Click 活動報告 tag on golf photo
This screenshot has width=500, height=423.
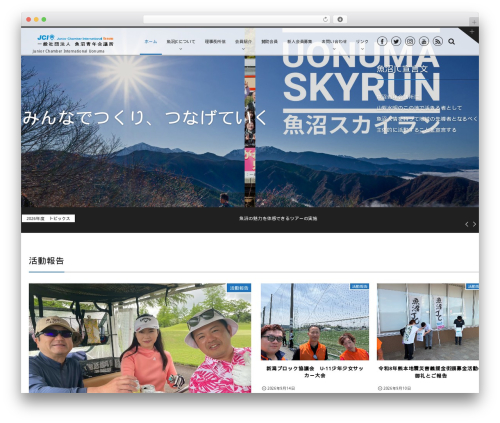point(239,288)
